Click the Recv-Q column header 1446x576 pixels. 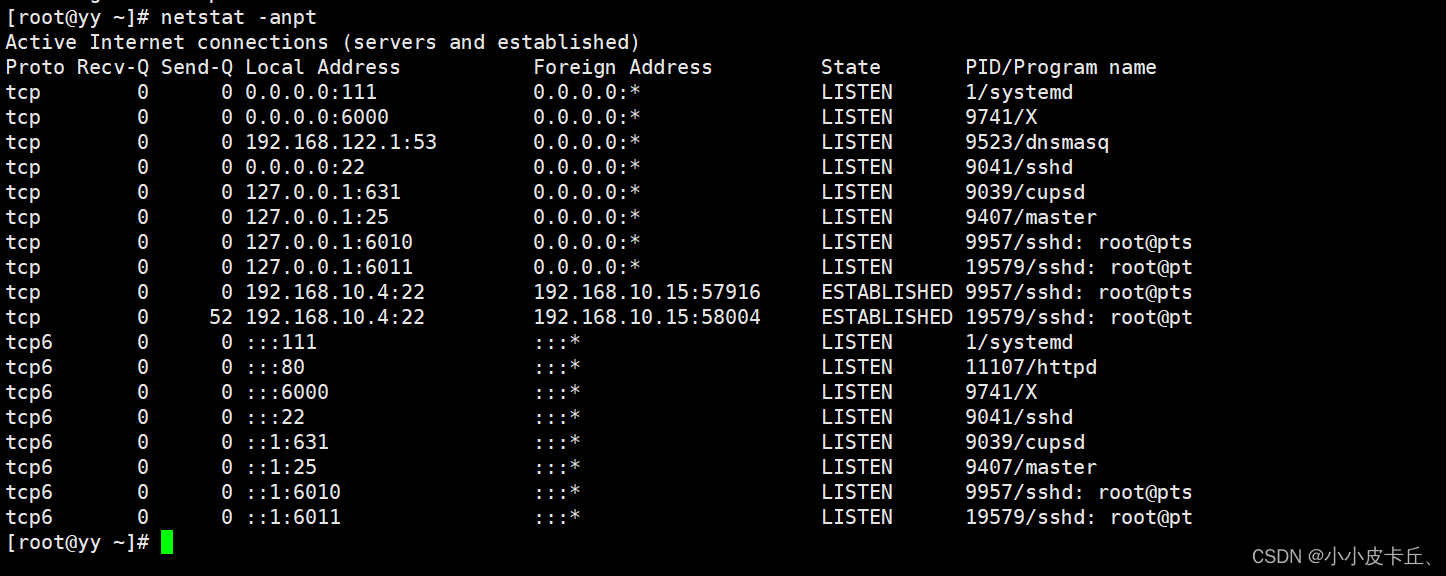(x=112, y=66)
